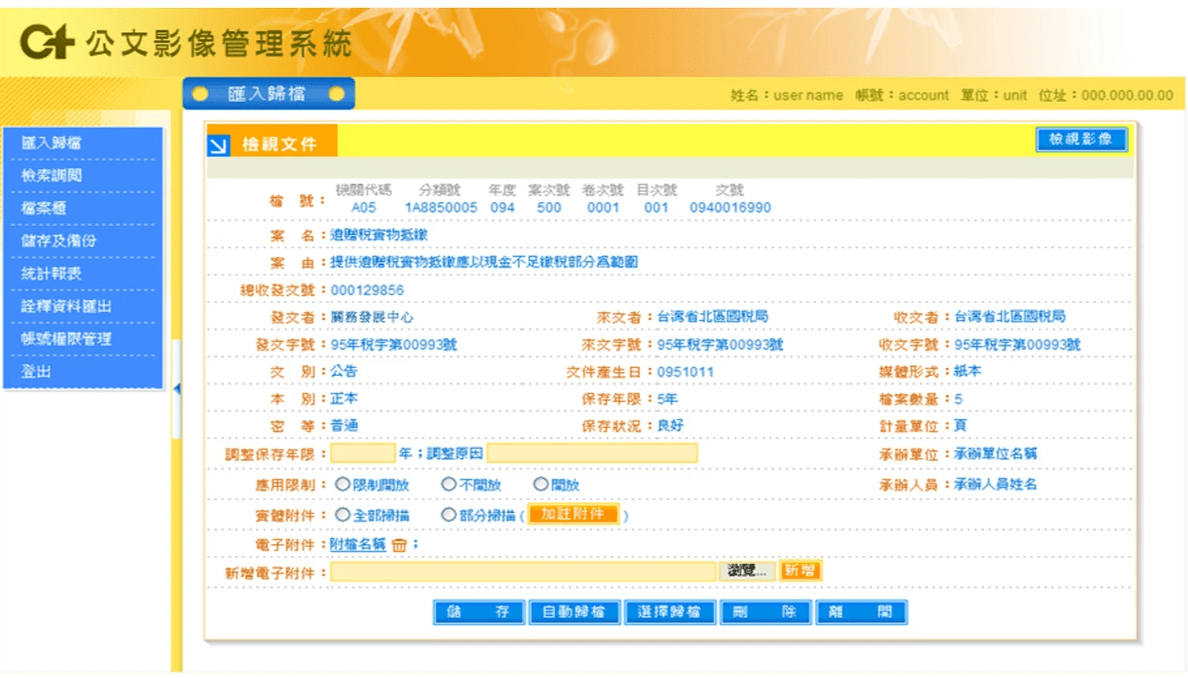Click the 加註附件 button
Viewport: 1188px width, 678px height.
[573, 514]
